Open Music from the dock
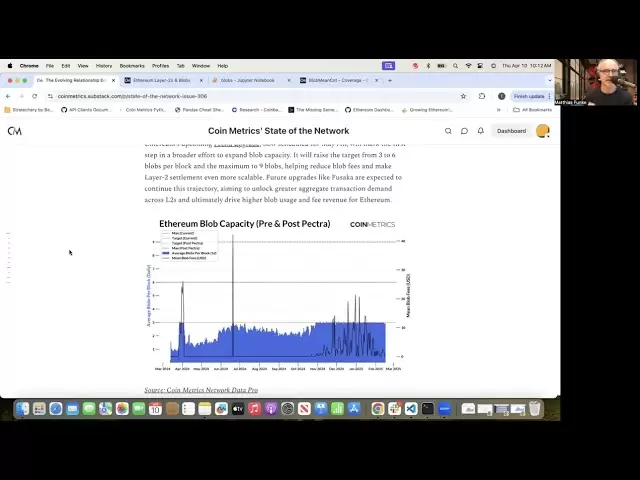 pyautogui.click(x=254, y=409)
